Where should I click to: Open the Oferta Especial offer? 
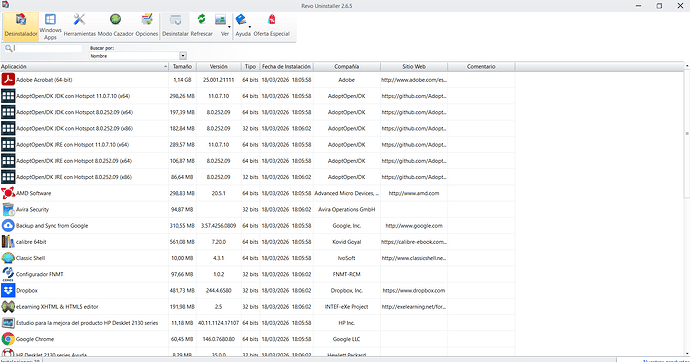point(272,26)
